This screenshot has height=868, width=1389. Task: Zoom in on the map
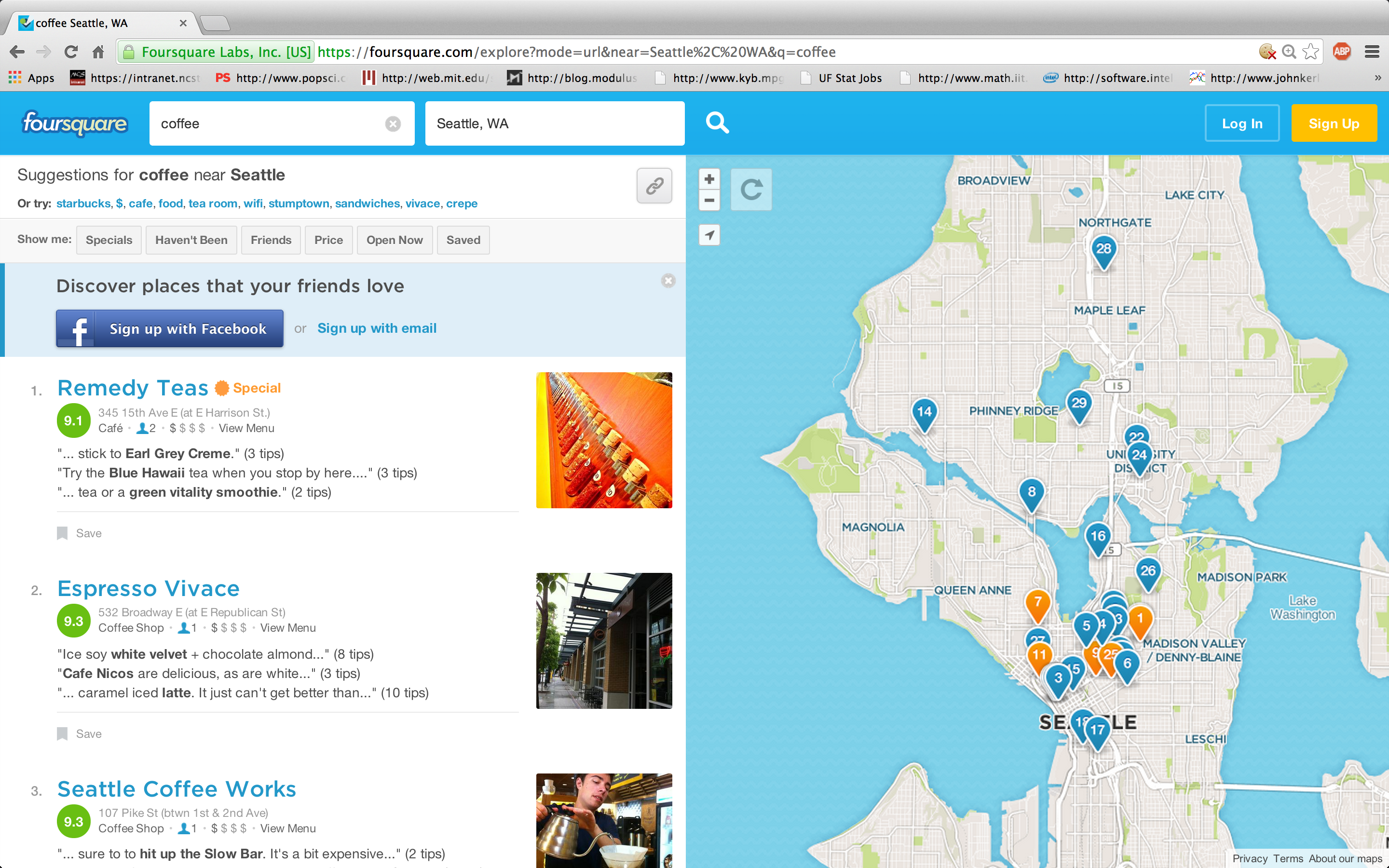709,179
